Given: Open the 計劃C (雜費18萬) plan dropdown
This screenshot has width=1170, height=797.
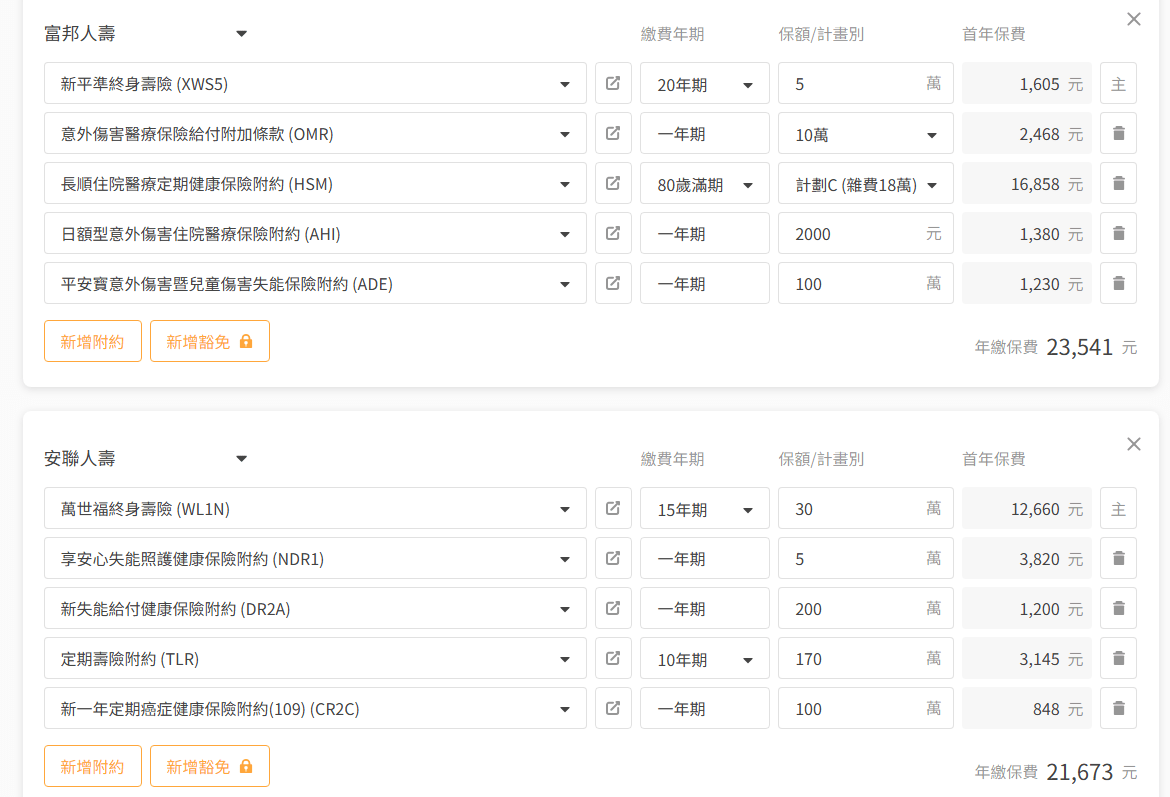Looking at the screenshot, I should 865,184.
